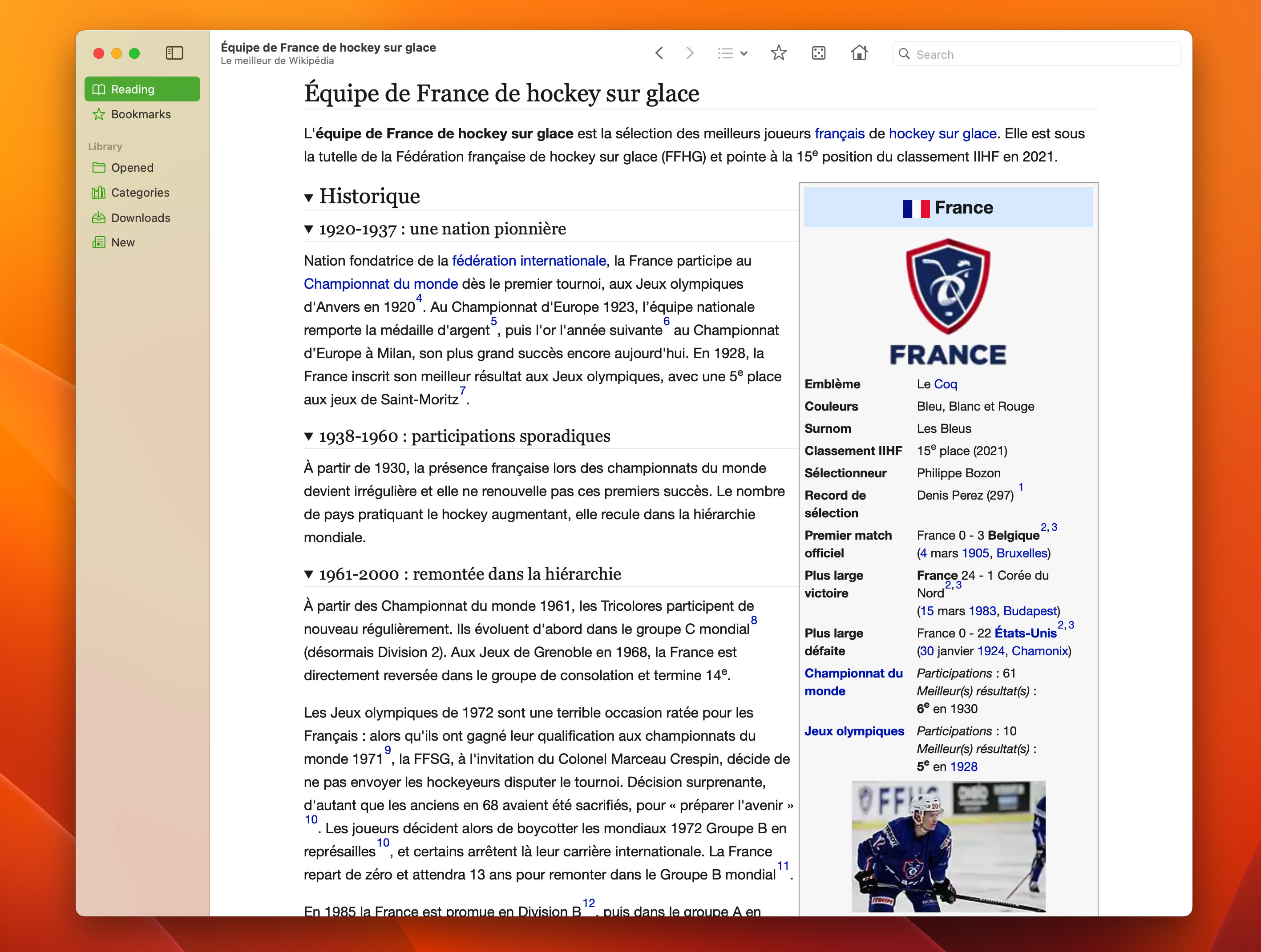Open the table of contents list icon
This screenshot has height=952, width=1261.
(x=725, y=53)
